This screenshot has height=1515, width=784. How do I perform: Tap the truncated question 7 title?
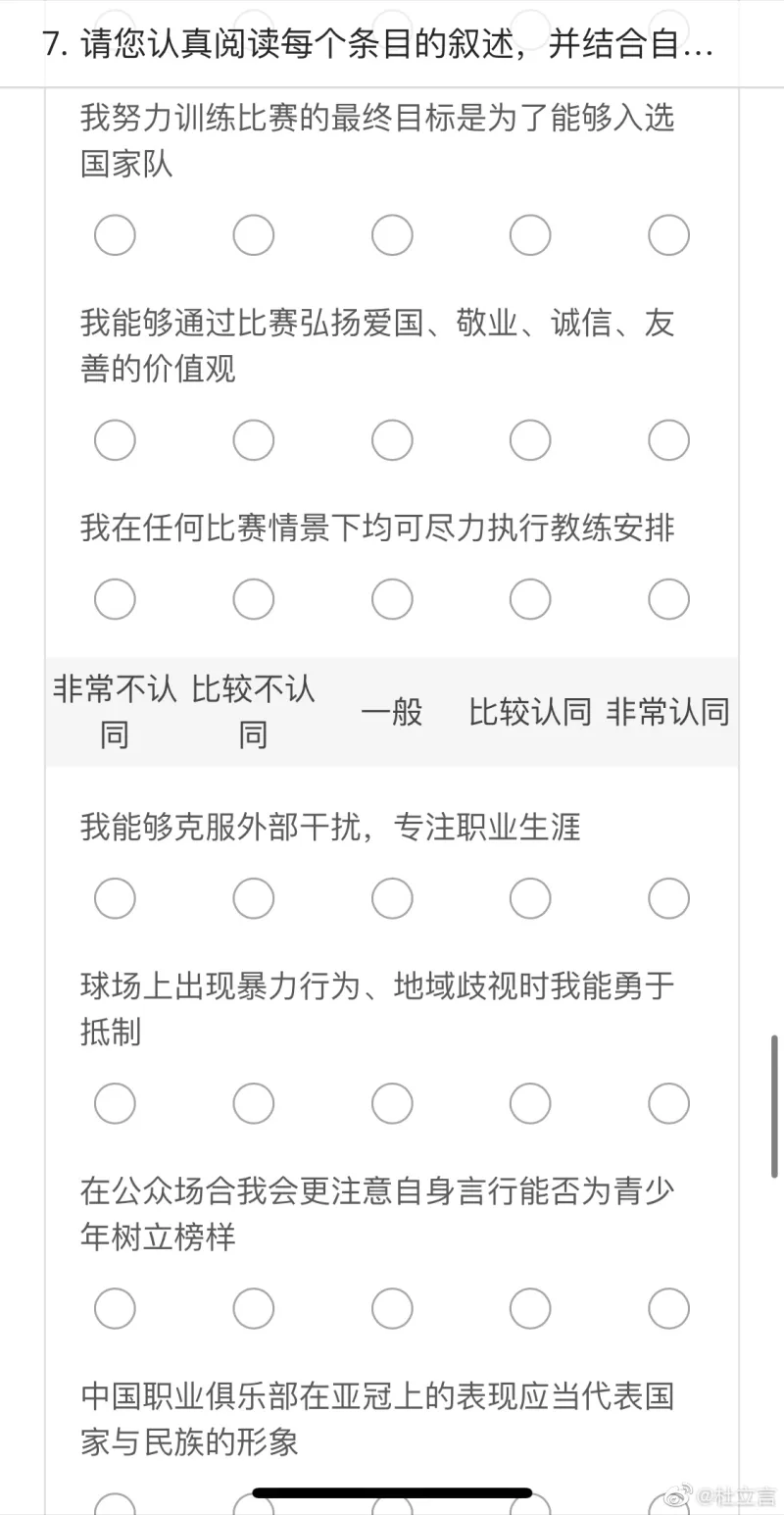click(x=378, y=45)
